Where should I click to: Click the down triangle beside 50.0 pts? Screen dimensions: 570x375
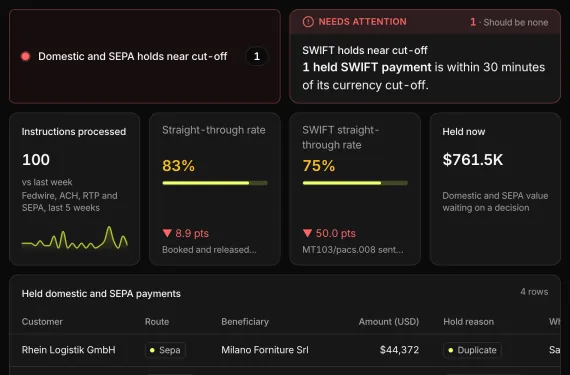click(308, 233)
